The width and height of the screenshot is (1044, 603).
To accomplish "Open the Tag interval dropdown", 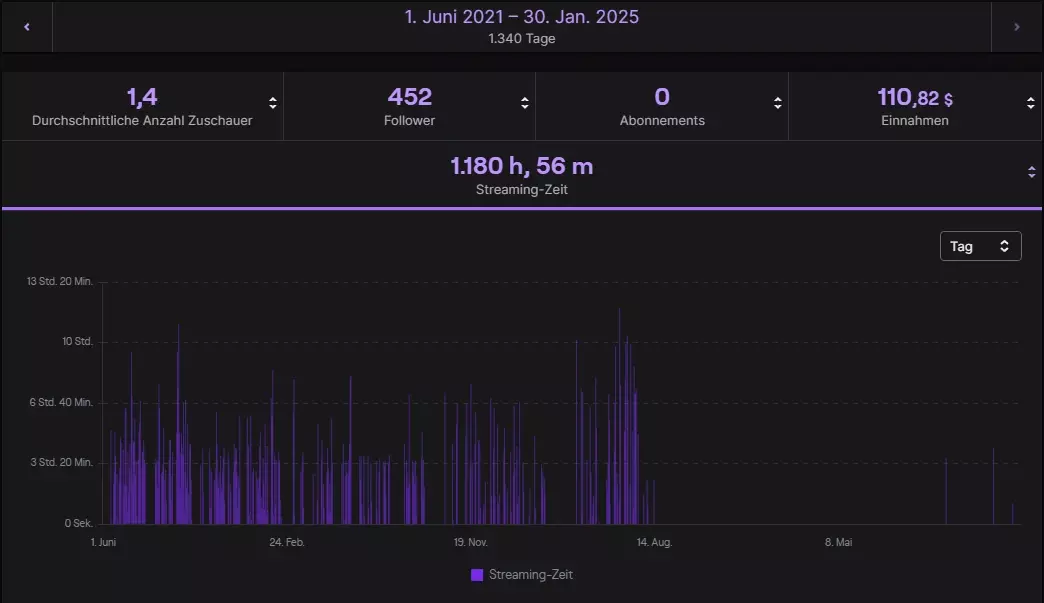I will coord(980,245).
